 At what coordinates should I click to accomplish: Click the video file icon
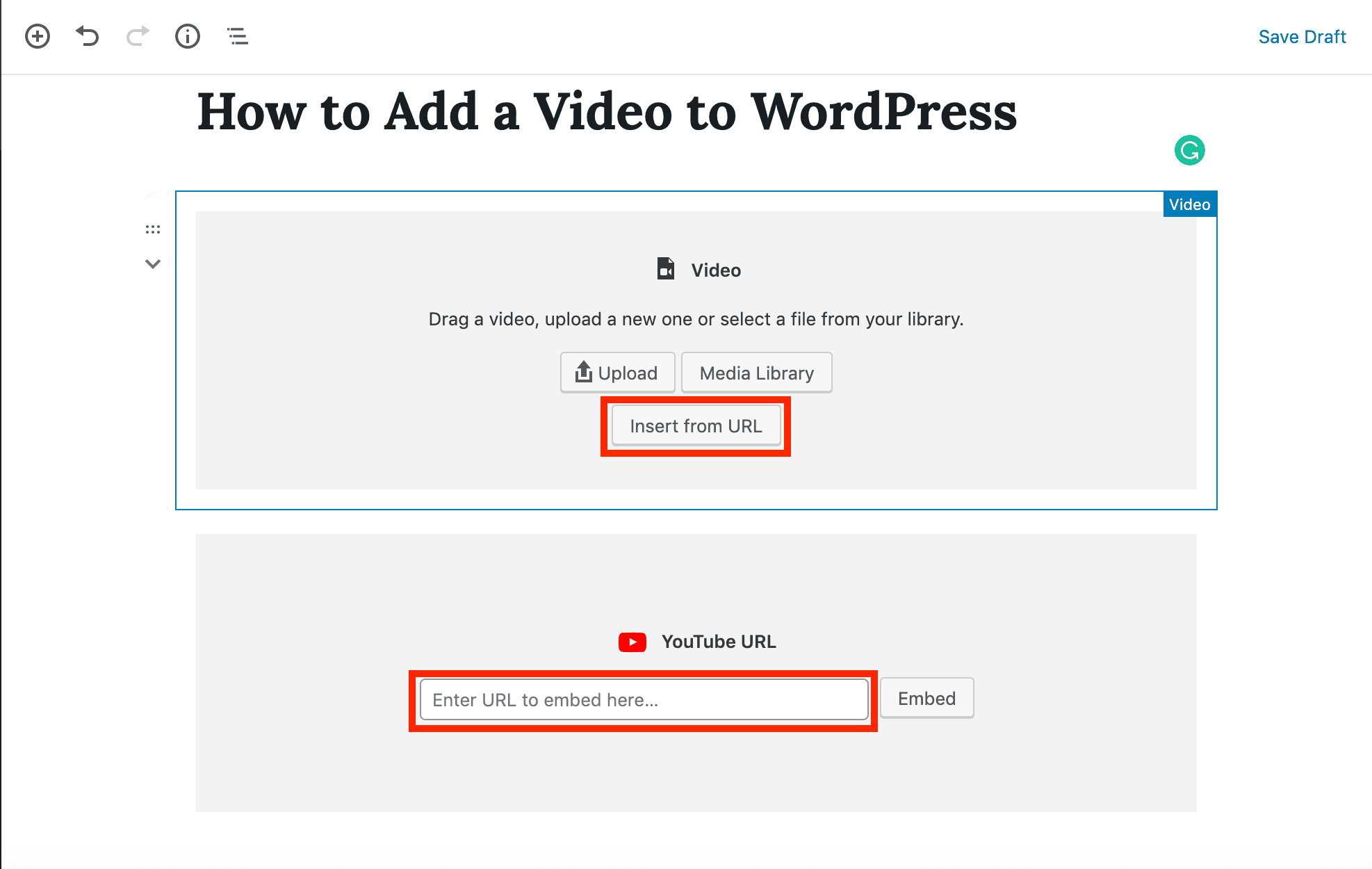[666, 269]
